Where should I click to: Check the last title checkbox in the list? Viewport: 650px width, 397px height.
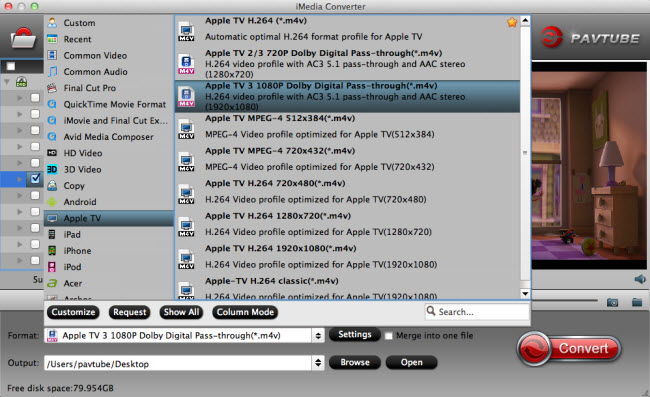[x=35, y=260]
